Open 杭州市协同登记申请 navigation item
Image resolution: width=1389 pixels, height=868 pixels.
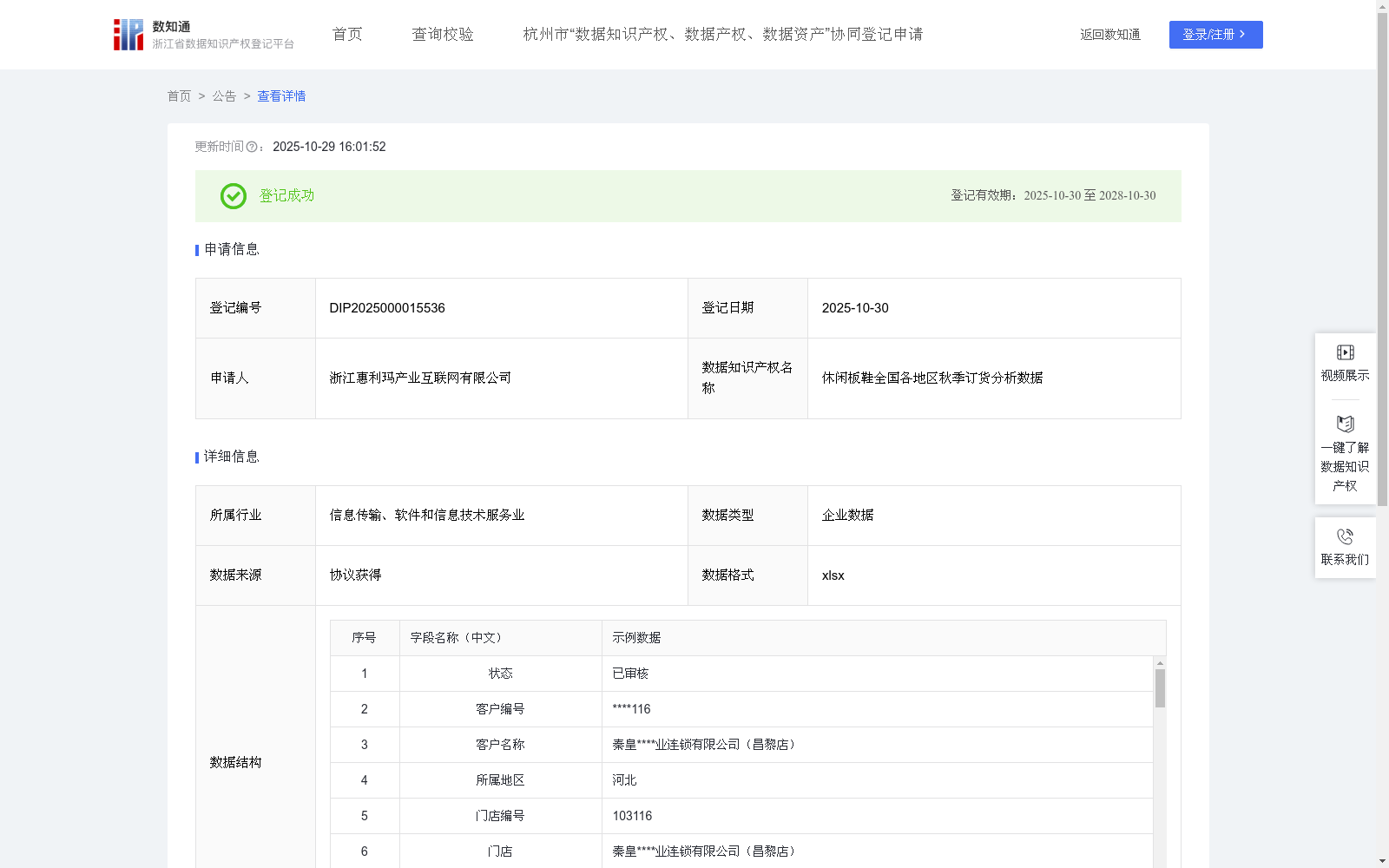tap(723, 35)
